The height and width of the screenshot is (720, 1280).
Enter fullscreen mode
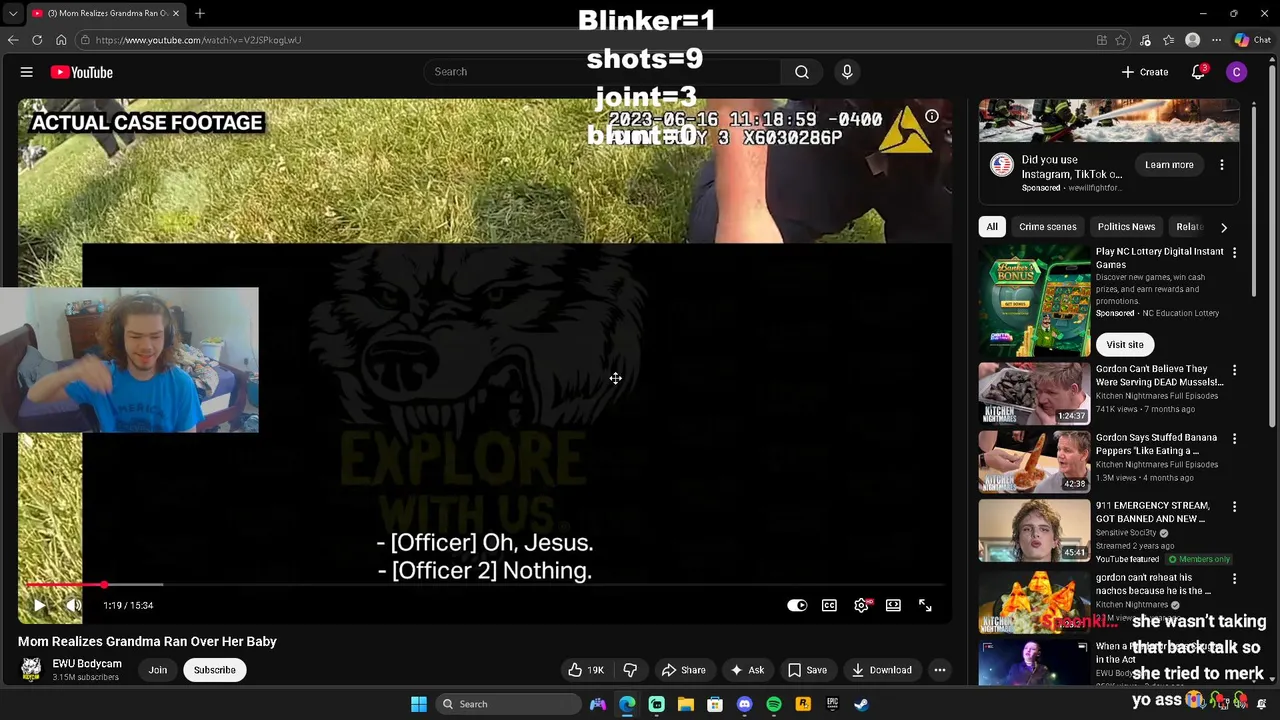tap(925, 605)
